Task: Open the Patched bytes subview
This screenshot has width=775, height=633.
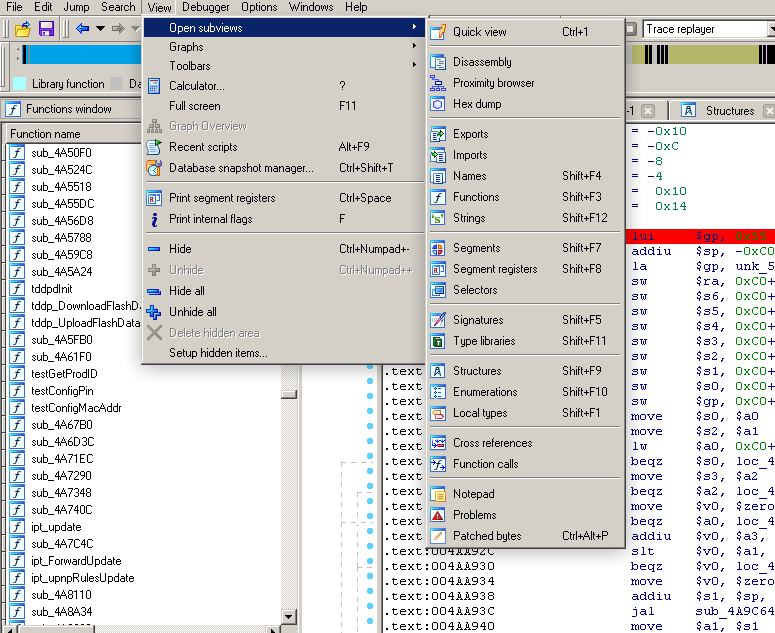Action: [x=525, y=536]
